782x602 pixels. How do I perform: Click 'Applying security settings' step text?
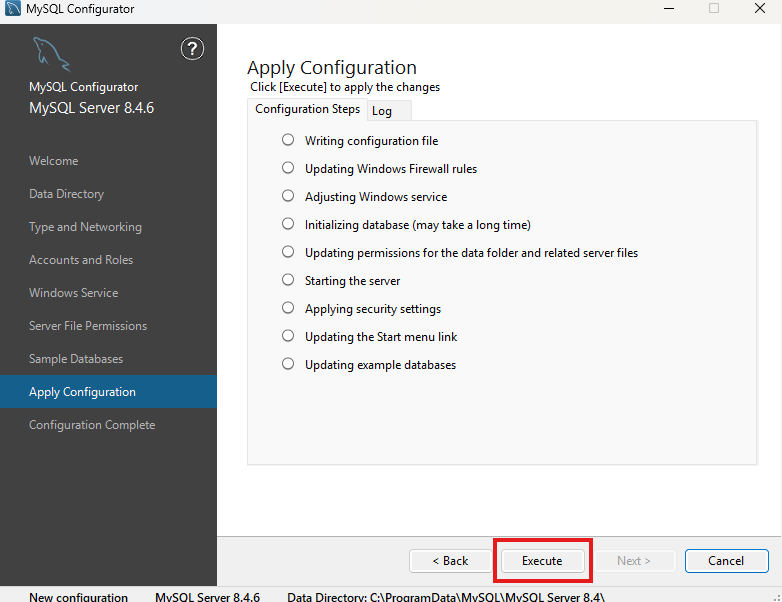[373, 309]
